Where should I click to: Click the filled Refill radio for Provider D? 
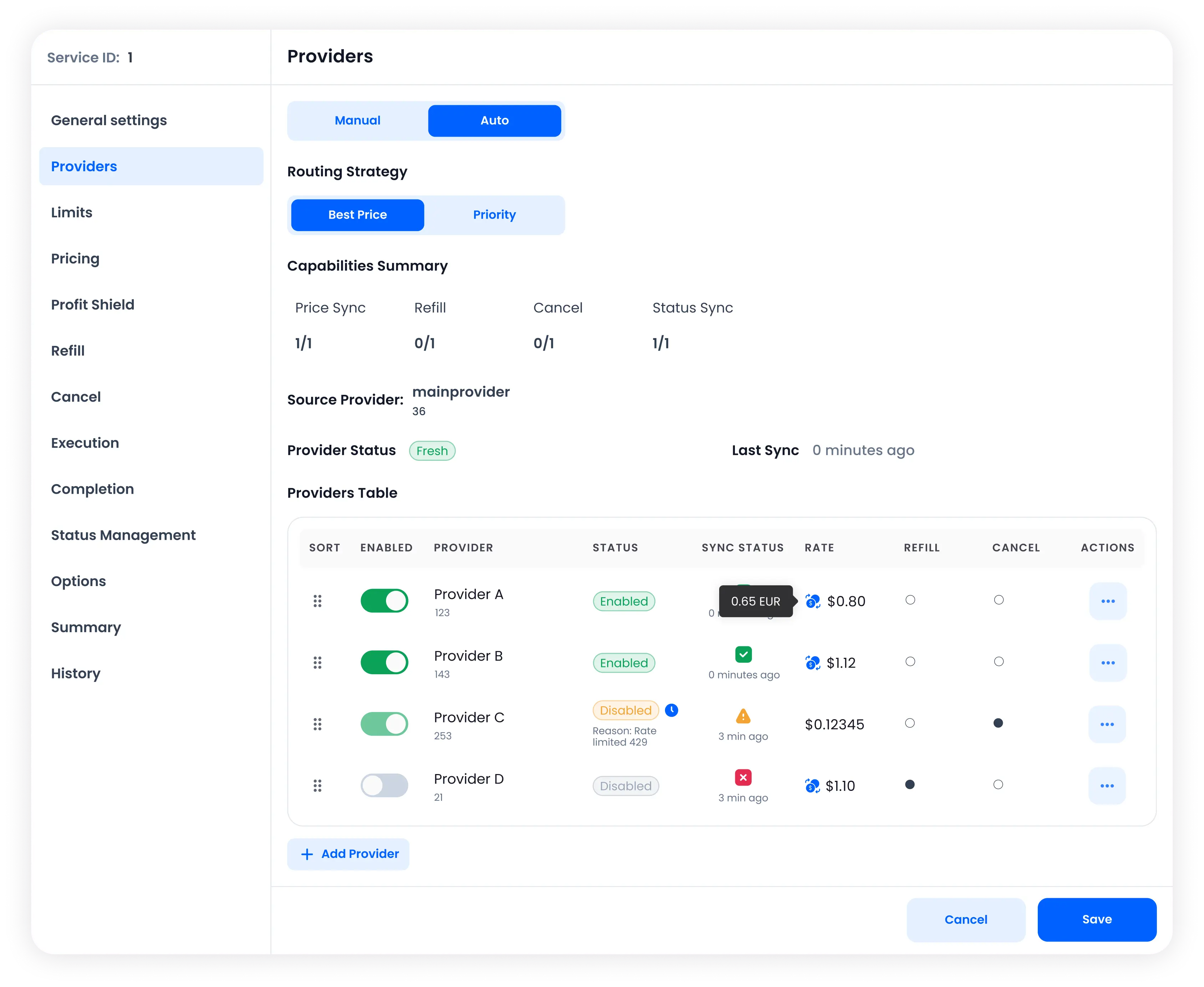pos(910,784)
